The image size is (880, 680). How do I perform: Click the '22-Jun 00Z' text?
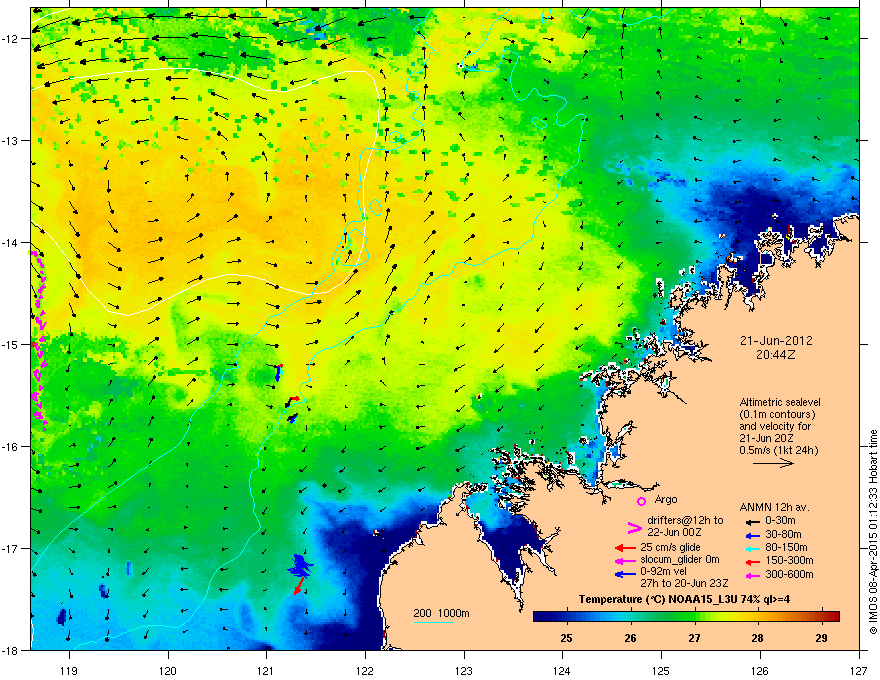tap(674, 532)
